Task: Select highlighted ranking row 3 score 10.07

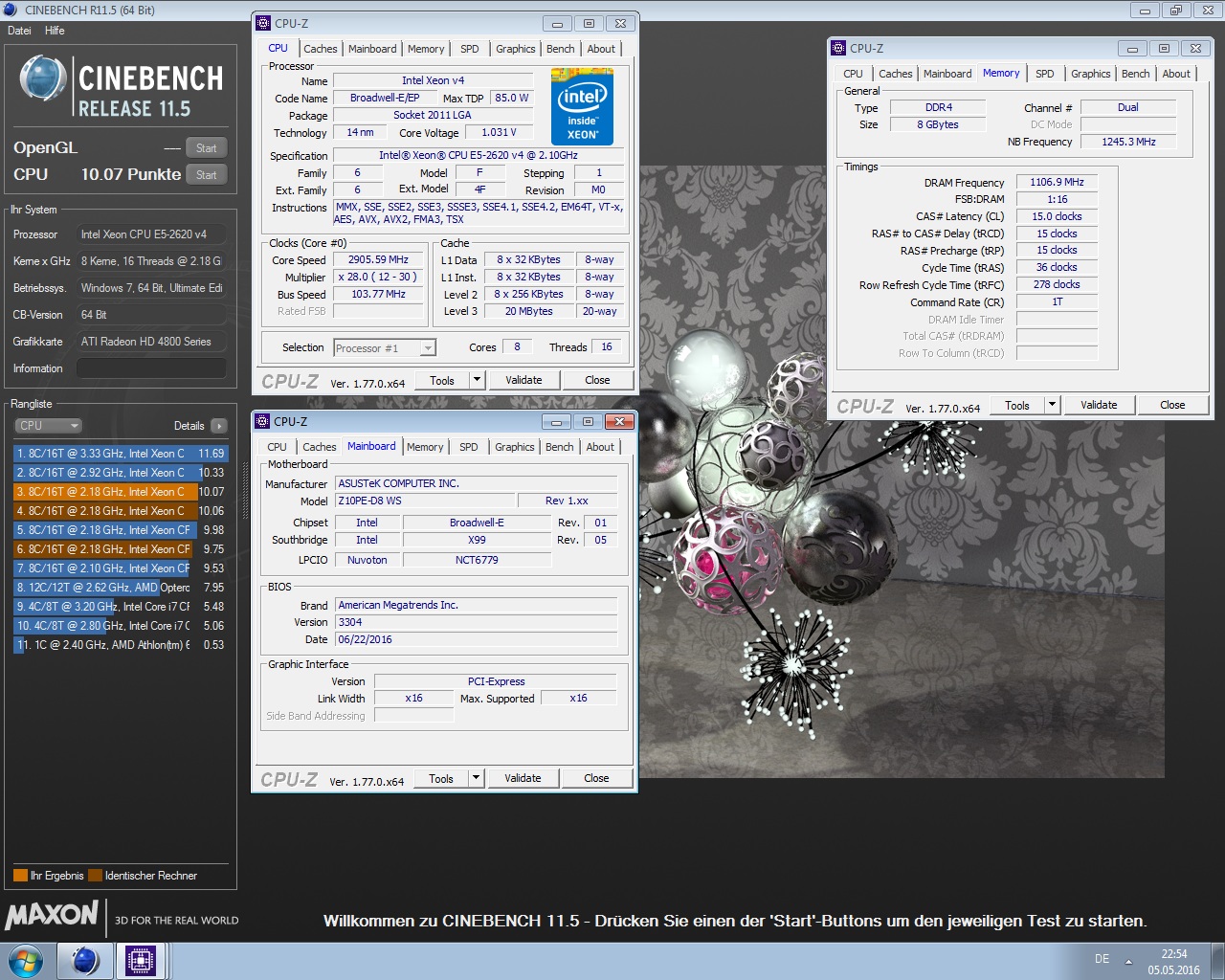Action: point(120,492)
